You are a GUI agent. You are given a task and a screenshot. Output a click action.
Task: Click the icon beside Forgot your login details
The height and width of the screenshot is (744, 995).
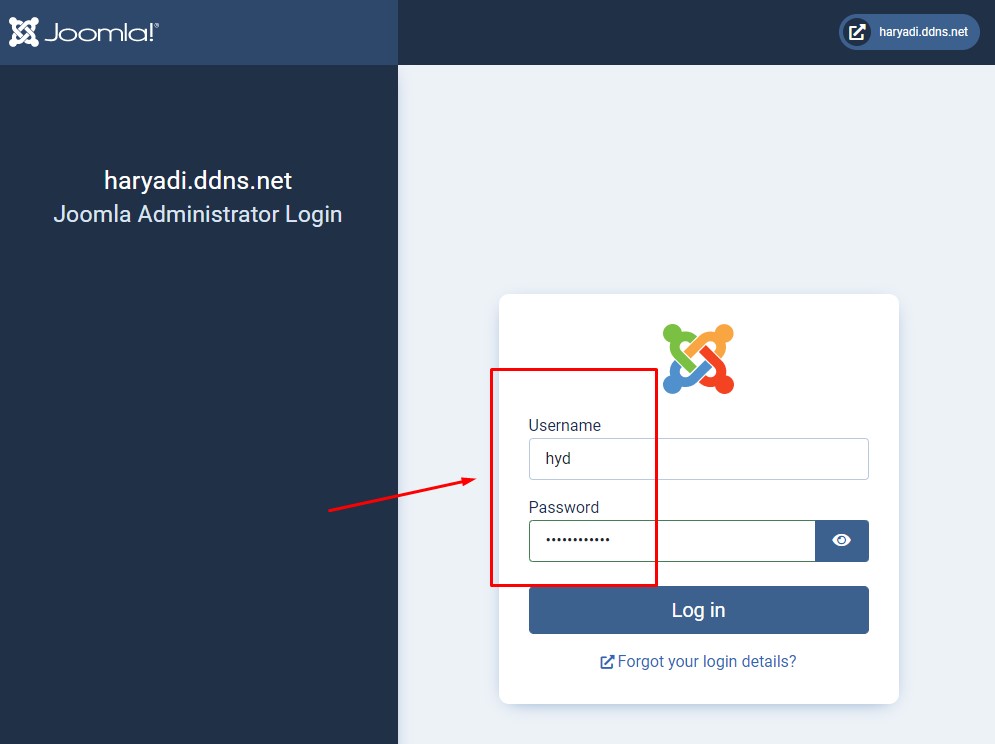(607, 662)
